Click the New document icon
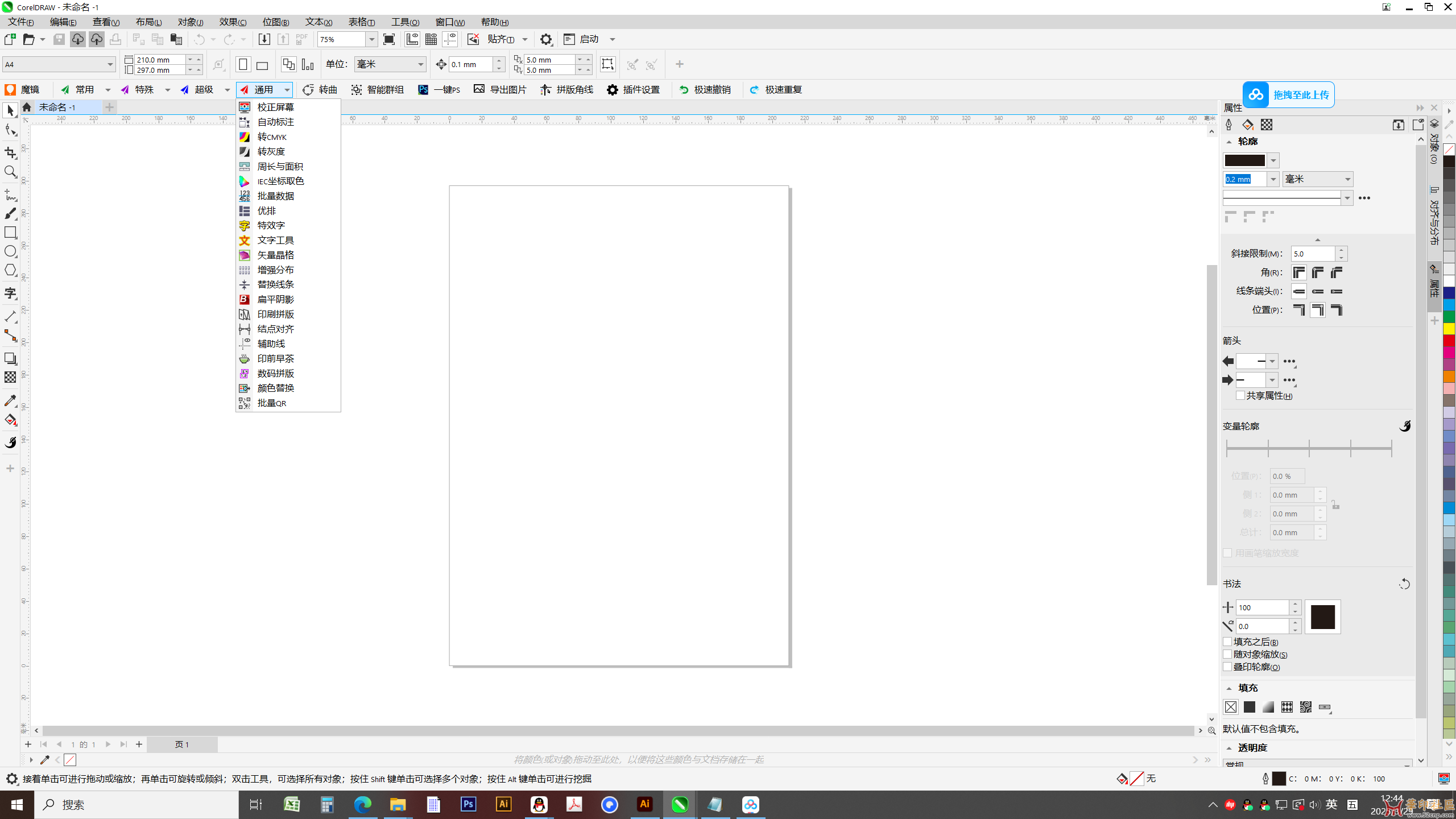The image size is (1456, 819). tap(10, 39)
